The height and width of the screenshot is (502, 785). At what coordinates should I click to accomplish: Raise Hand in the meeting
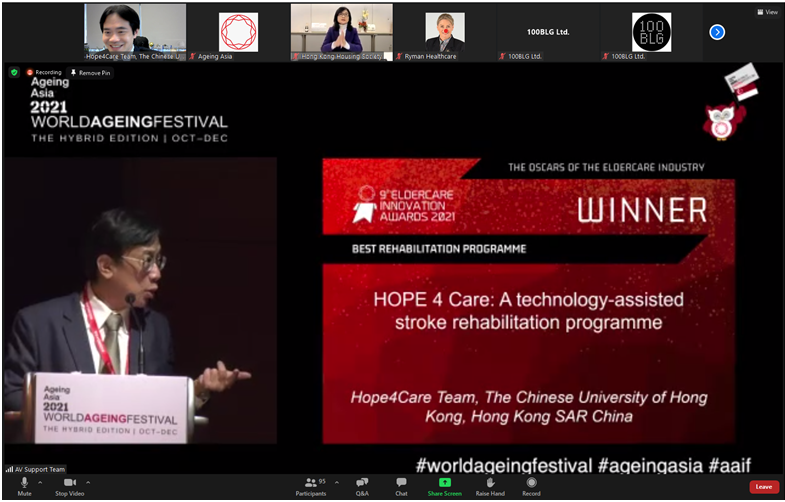click(490, 486)
